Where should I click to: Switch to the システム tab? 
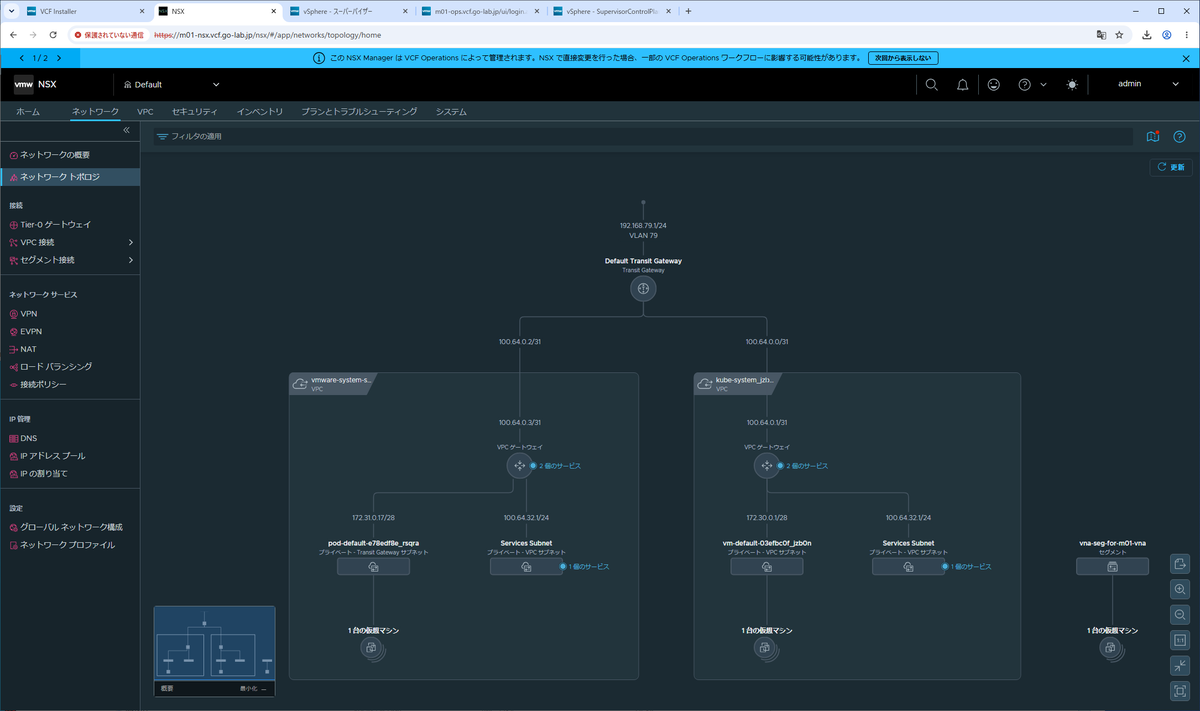[x=451, y=111]
